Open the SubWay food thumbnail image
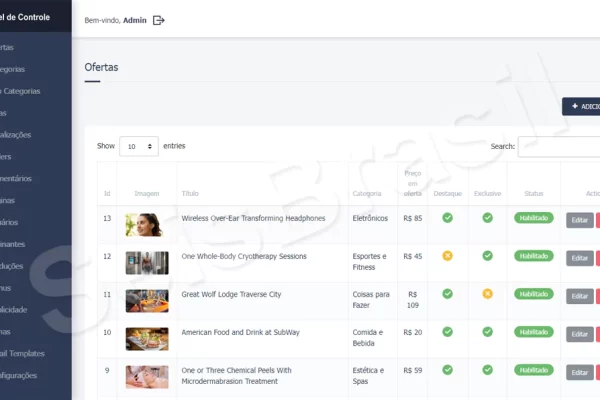 tap(147, 339)
